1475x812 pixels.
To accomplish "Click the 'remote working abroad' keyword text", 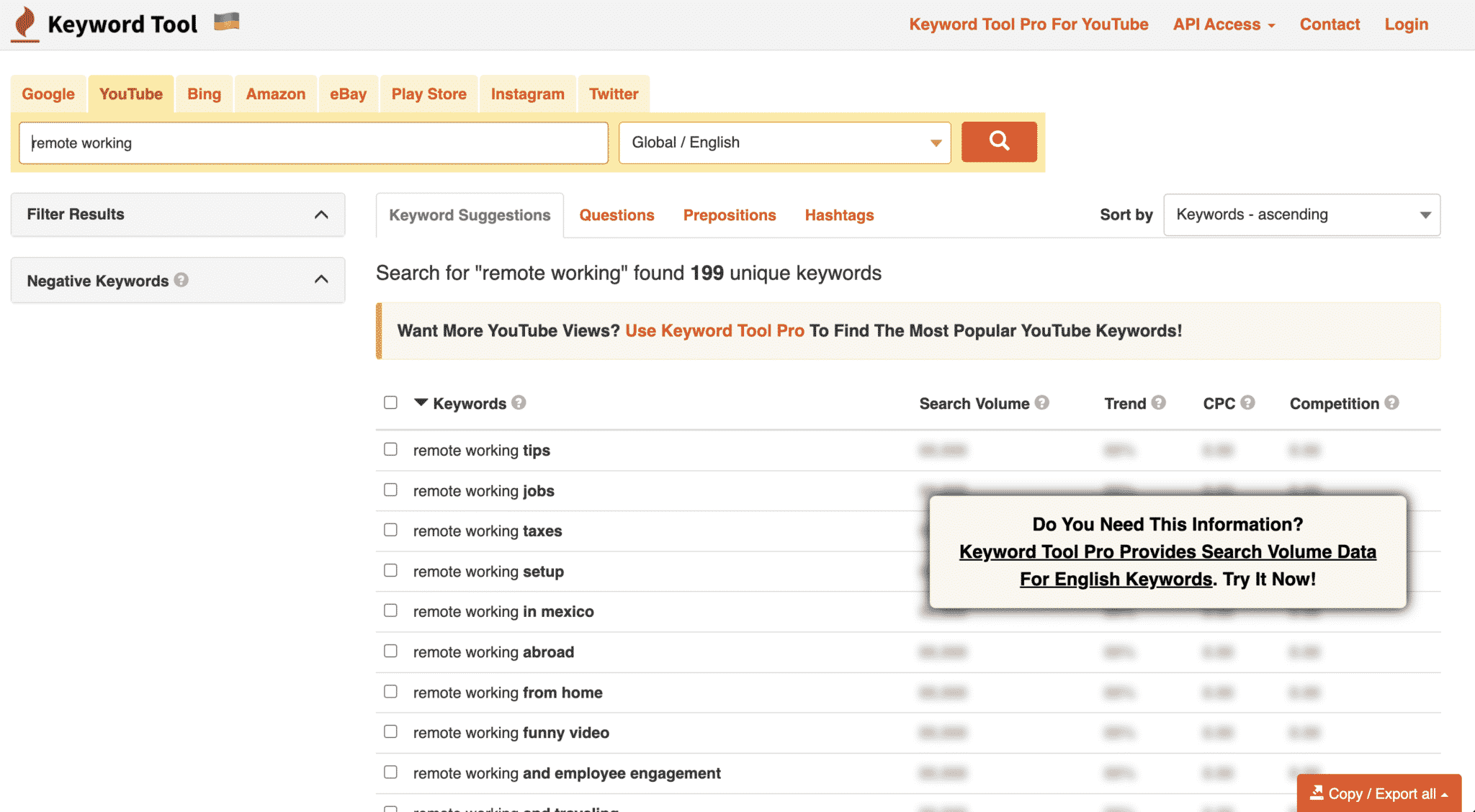I will tap(493, 652).
